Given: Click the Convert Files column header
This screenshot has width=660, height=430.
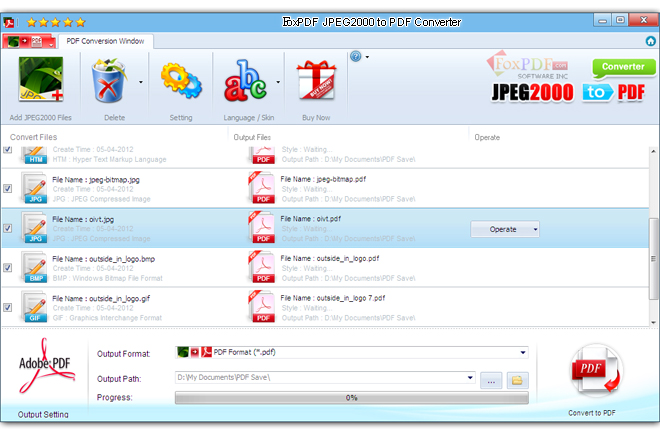Looking at the screenshot, I should coord(33,137).
